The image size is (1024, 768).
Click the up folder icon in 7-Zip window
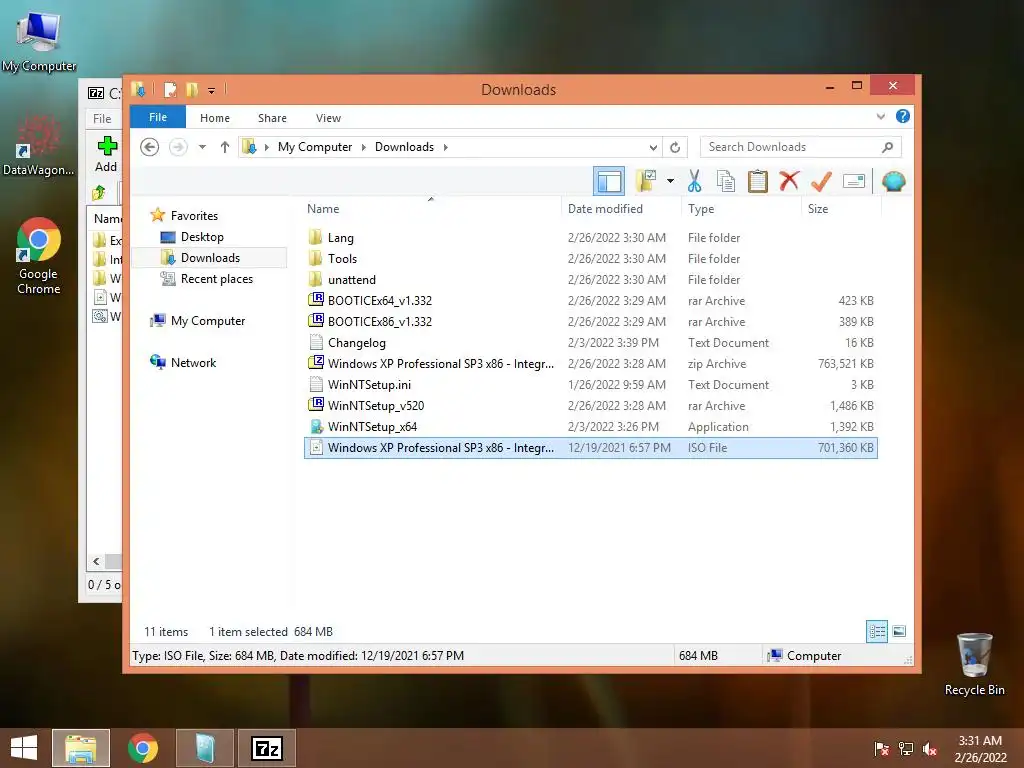pos(99,193)
